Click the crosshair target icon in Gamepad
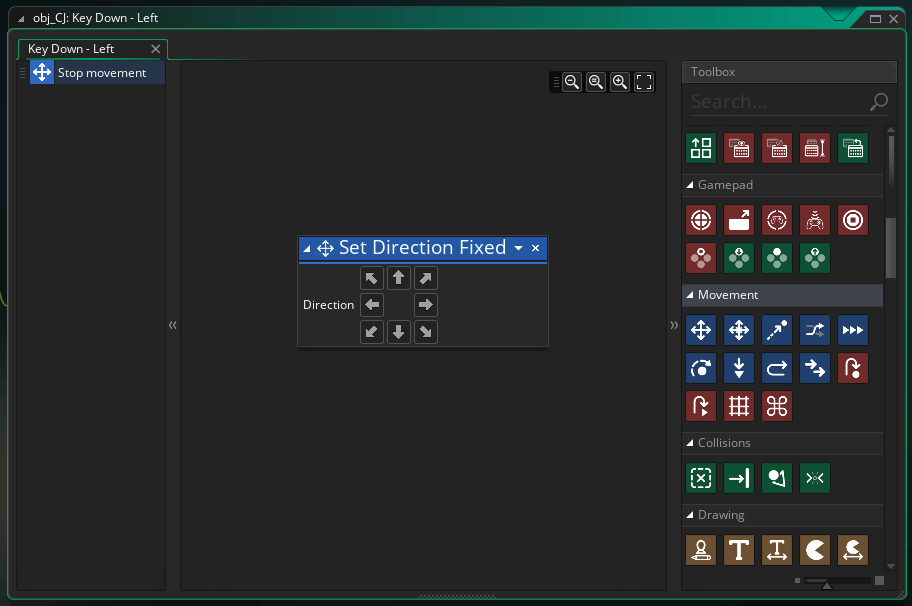The image size is (912, 606). click(x=701, y=220)
